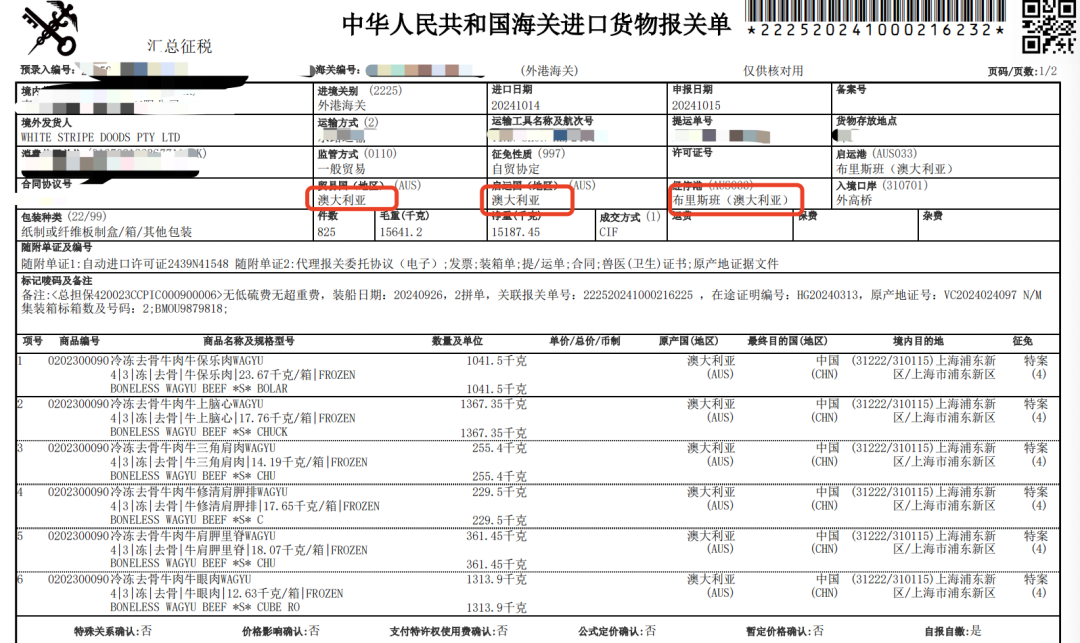Click the 自报自缴:是 footer entry

953,631
